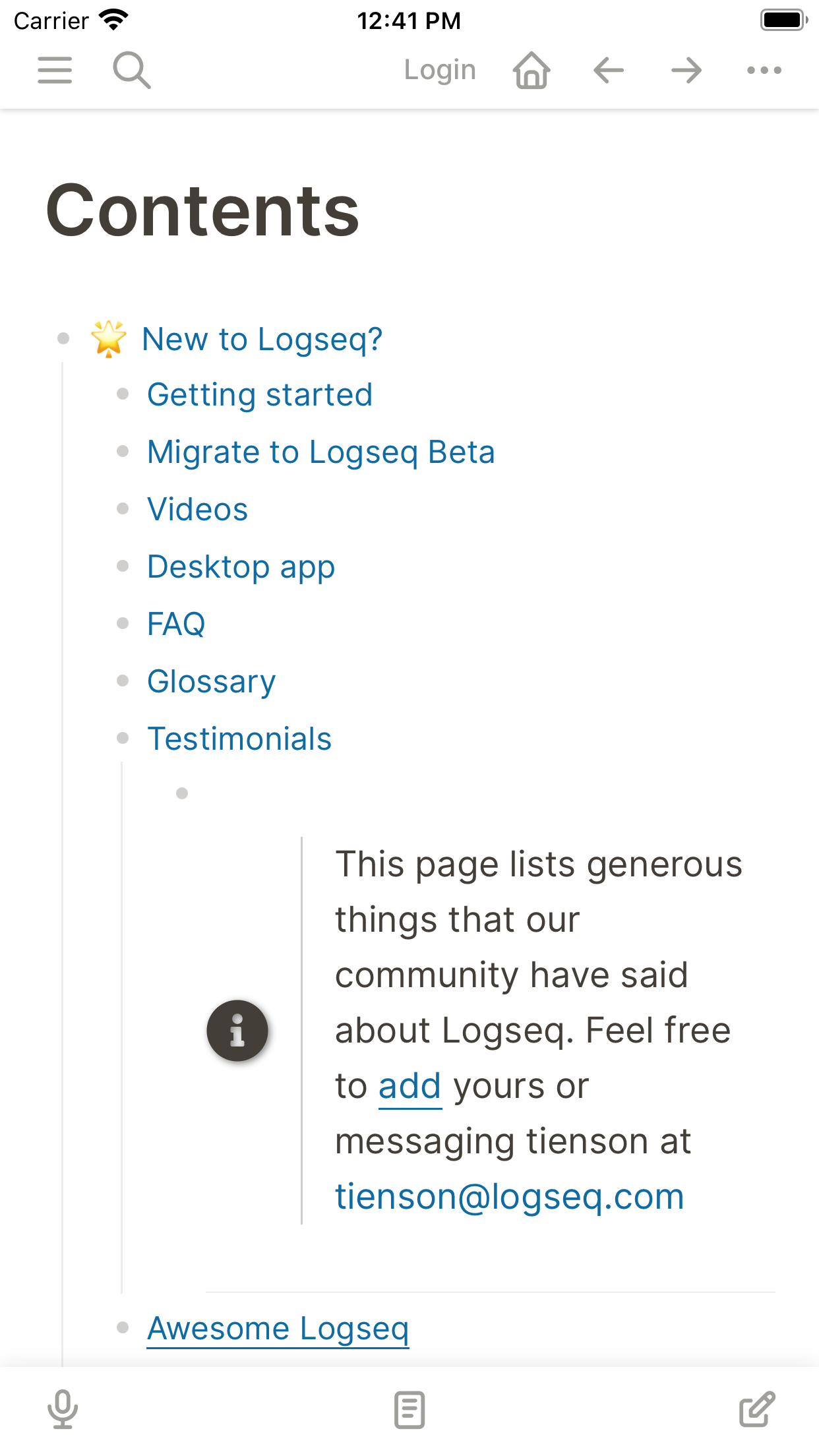Image resolution: width=819 pixels, height=1456 pixels.
Task: Open tienson@logseq.com email link
Action: 510,1197
